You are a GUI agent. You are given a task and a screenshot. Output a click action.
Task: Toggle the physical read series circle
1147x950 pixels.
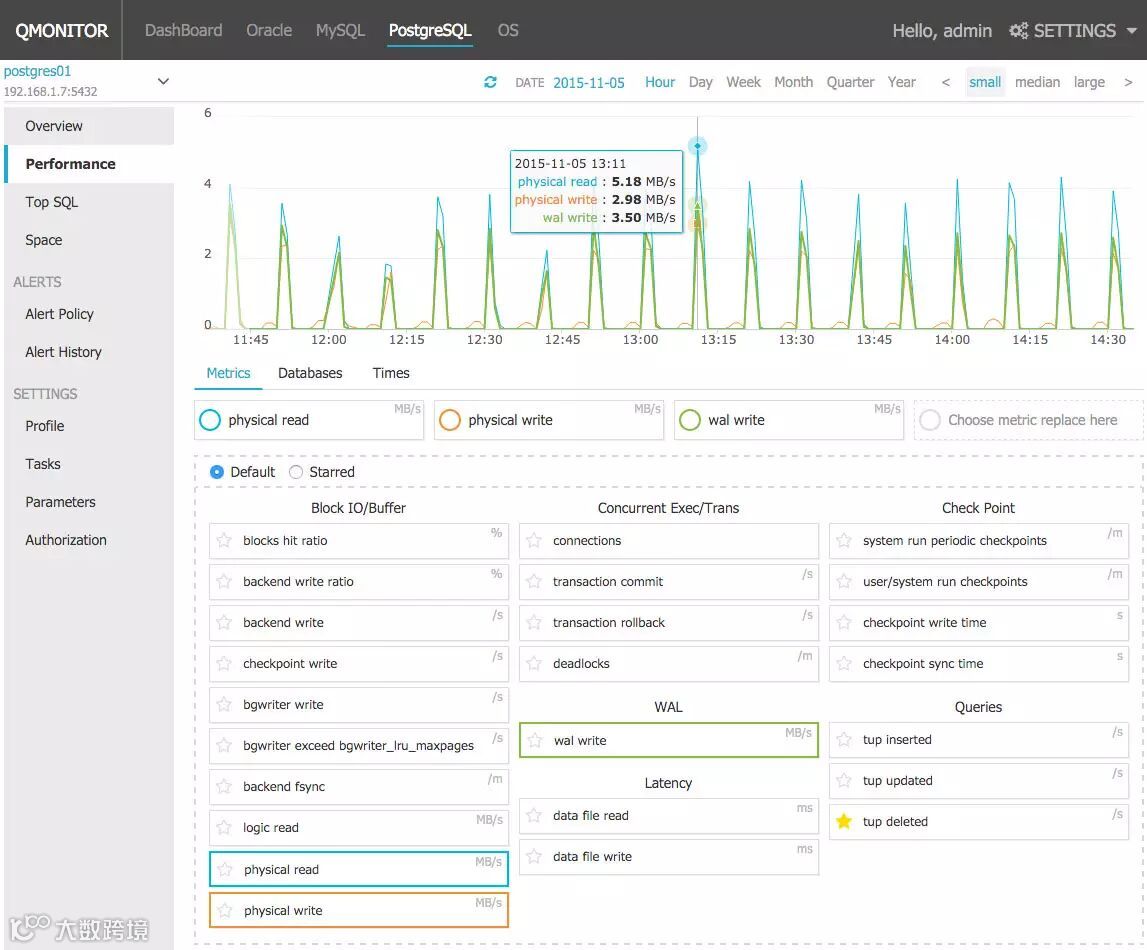(210, 420)
